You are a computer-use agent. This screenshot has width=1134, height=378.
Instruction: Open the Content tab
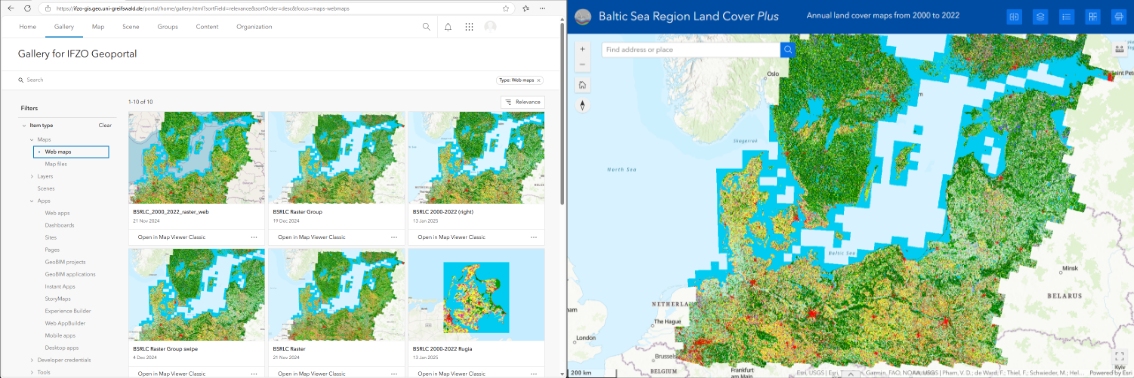coord(207,27)
